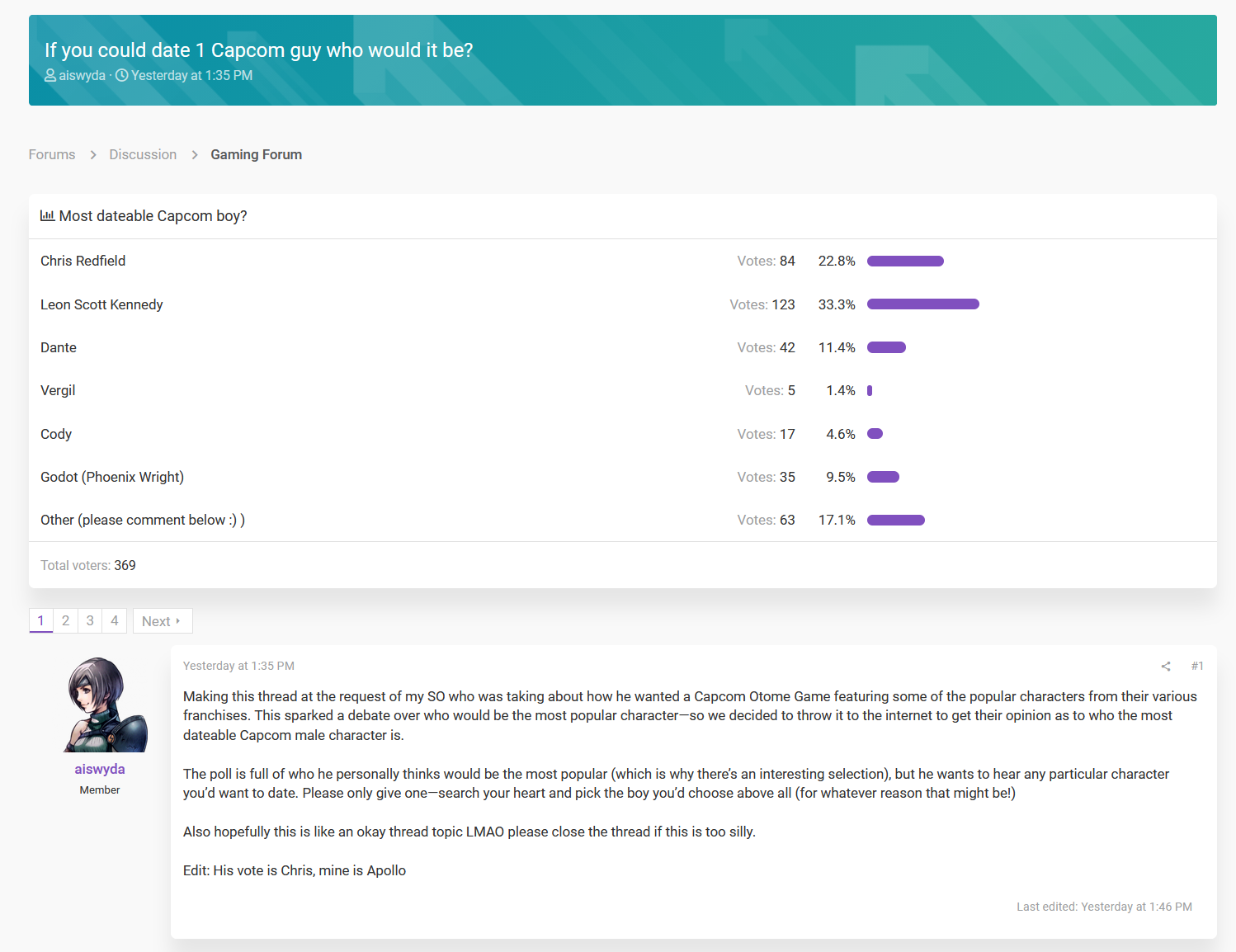Click the thread start time in header
This screenshot has width=1236, height=952.
point(191,75)
